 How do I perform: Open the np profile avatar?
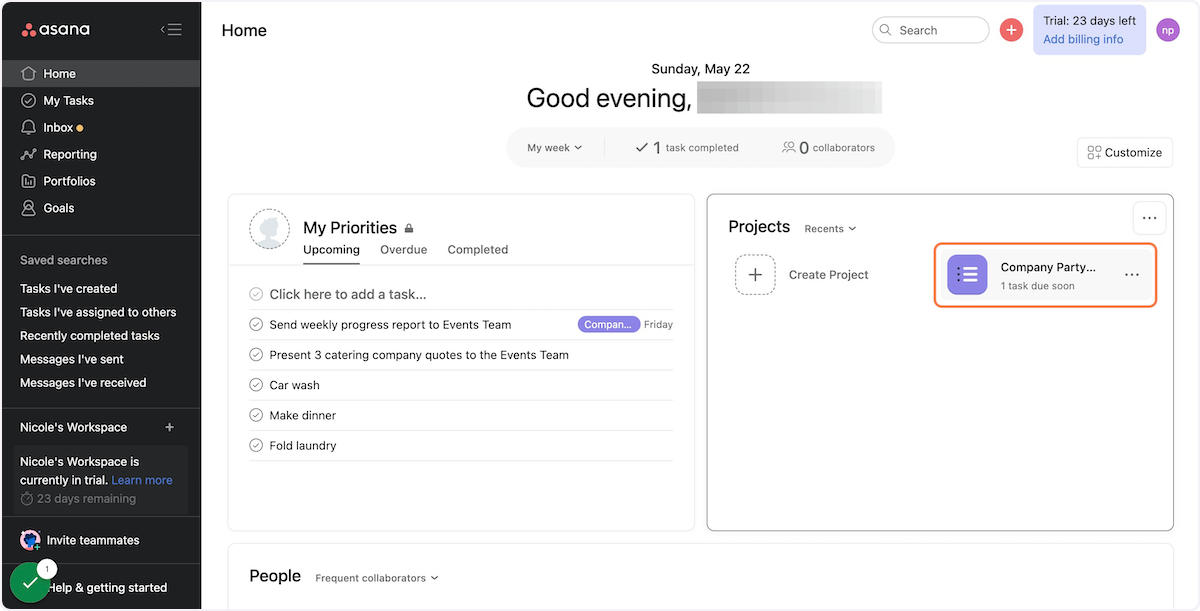pos(1168,30)
